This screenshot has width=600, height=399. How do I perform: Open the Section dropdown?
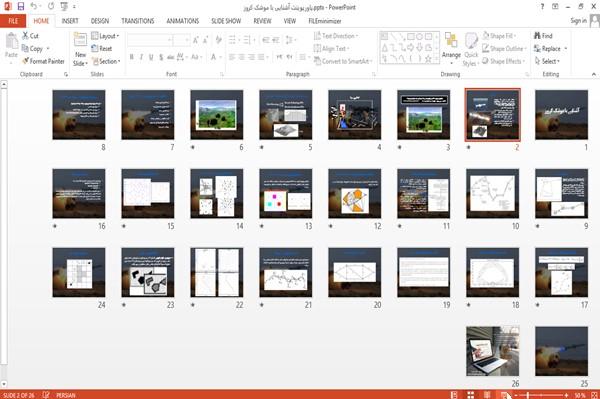point(106,61)
